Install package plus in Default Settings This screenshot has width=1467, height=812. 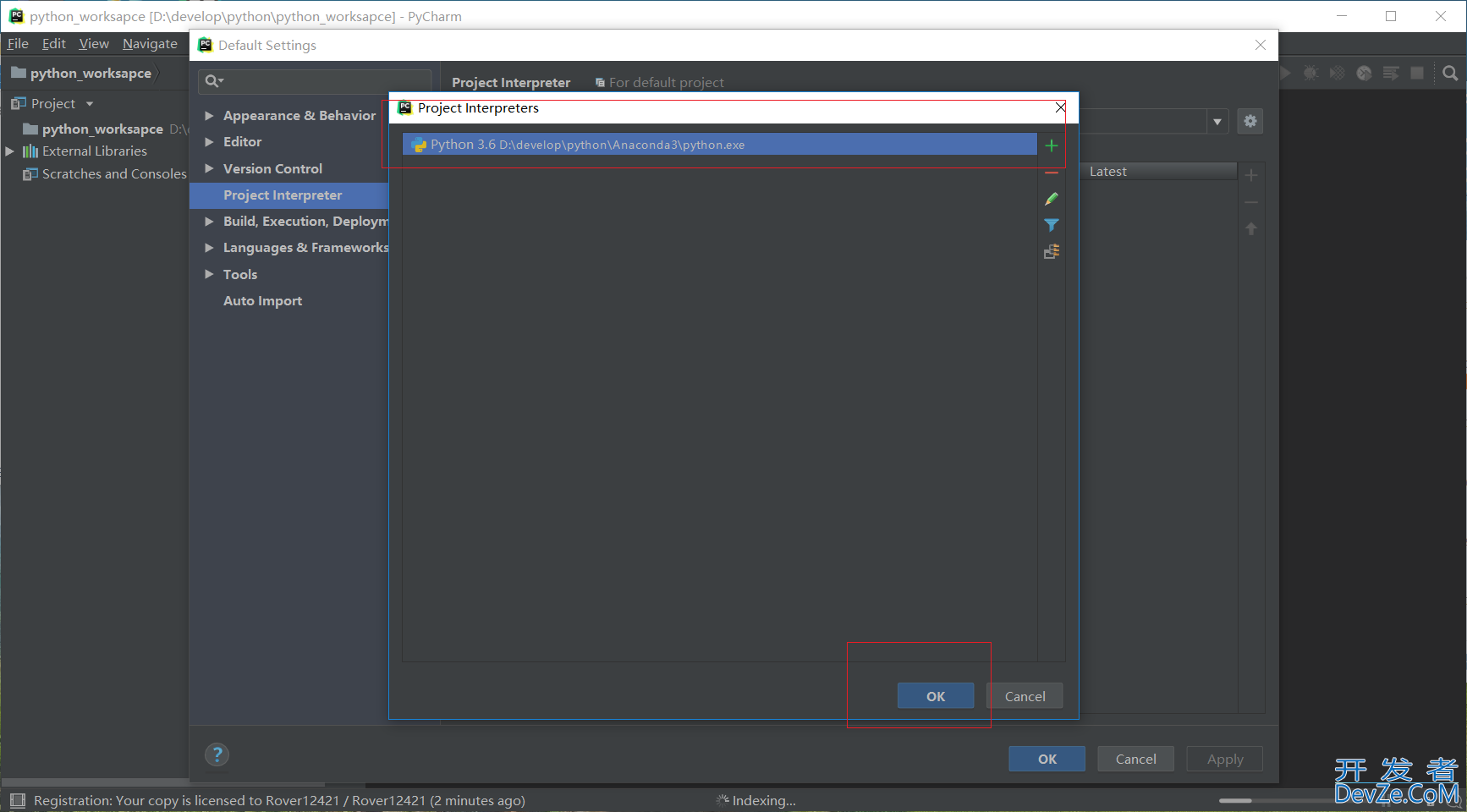pyautogui.click(x=1251, y=175)
